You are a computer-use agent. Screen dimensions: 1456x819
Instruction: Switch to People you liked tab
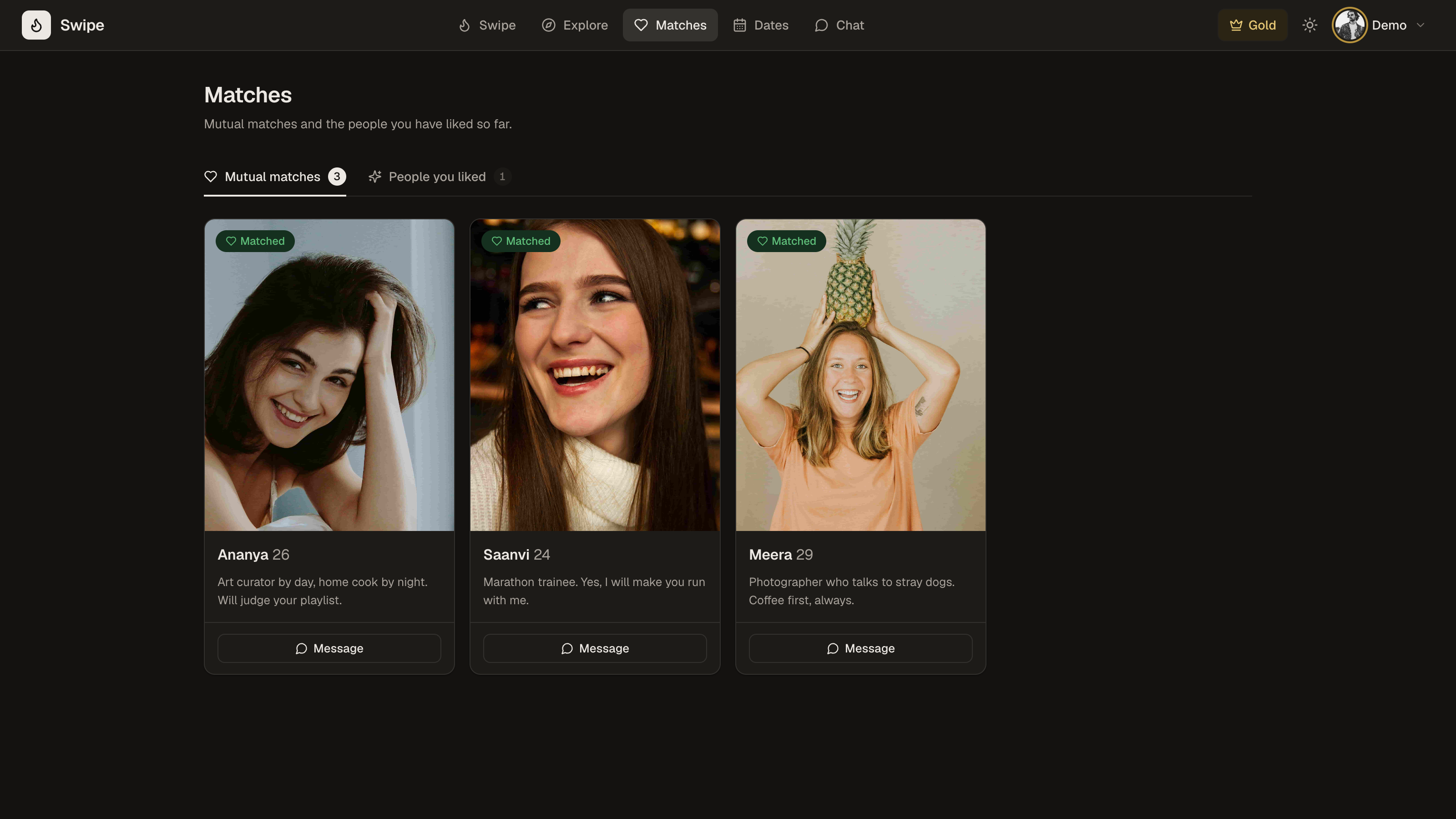click(440, 177)
